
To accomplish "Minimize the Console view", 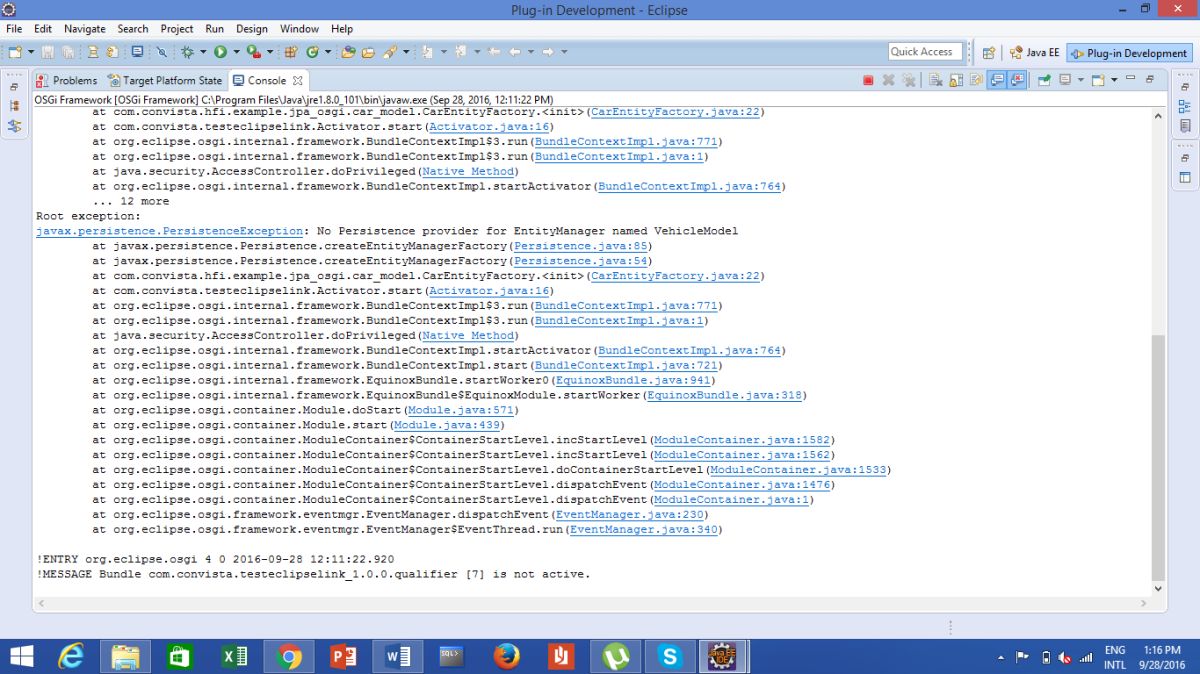I will pos(1131,78).
